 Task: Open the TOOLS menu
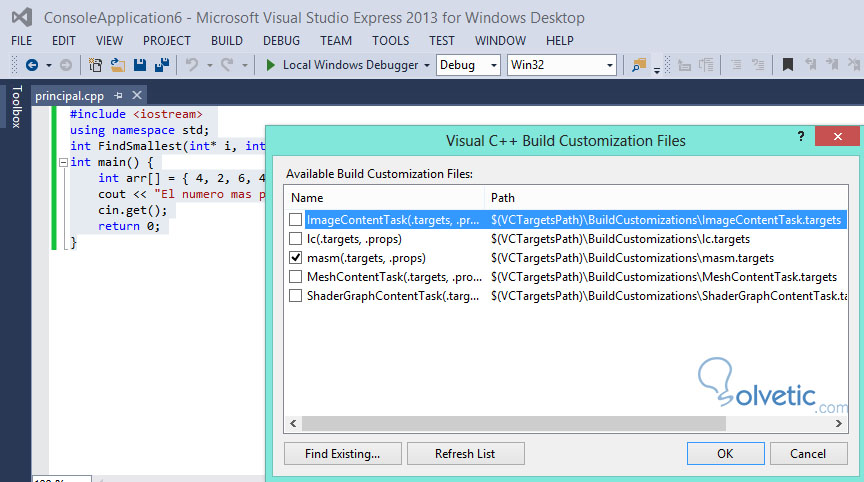pos(391,41)
